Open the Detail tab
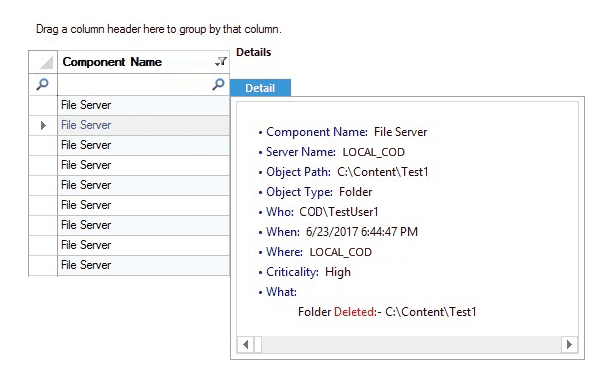 pos(260,88)
